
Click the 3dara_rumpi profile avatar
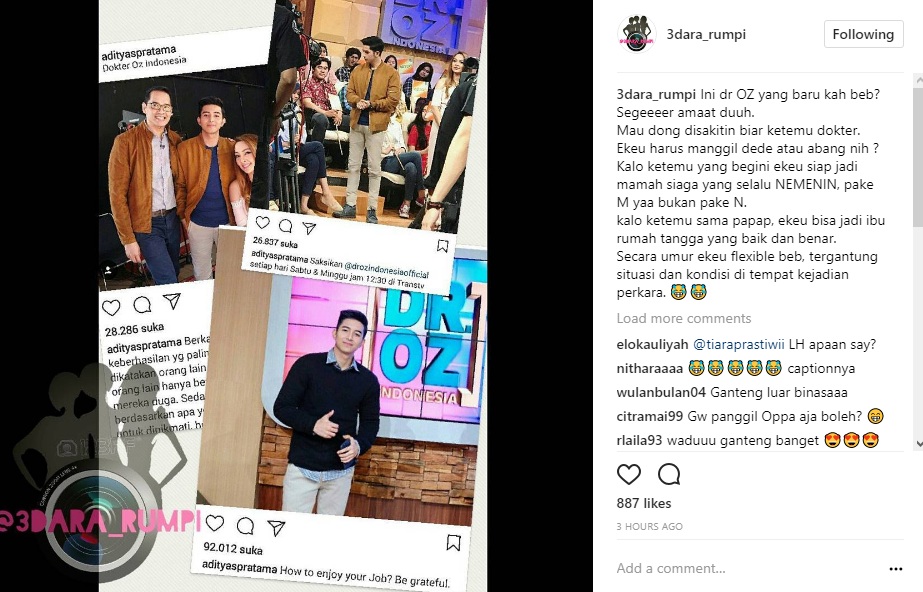(636, 35)
